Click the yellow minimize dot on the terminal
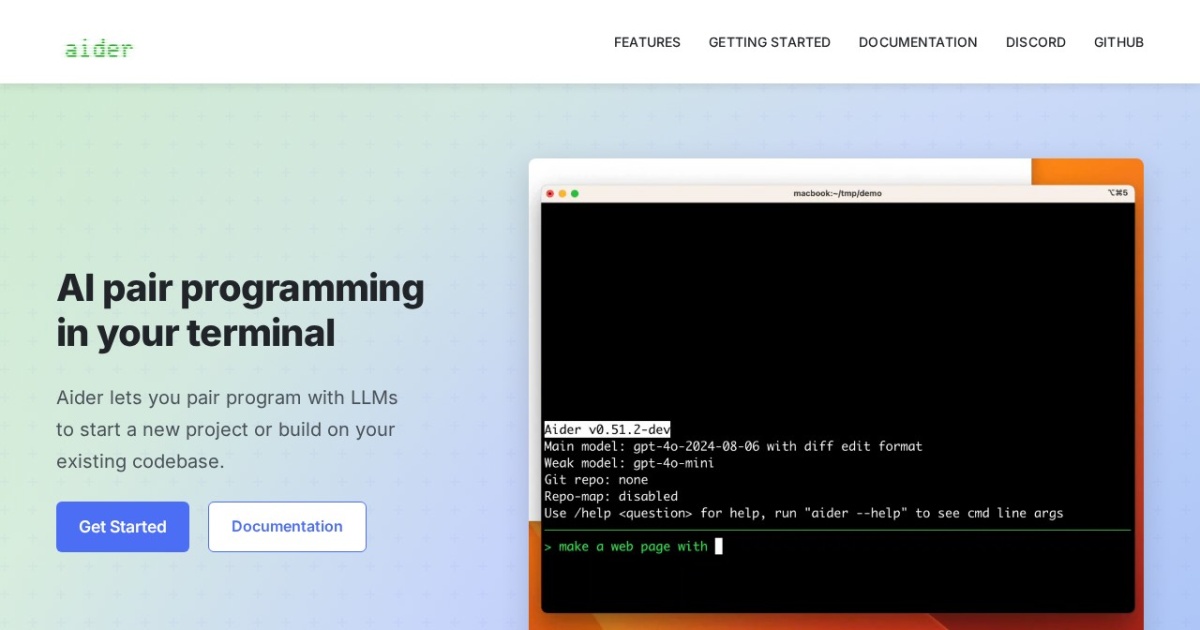The width and height of the screenshot is (1200, 630). [x=563, y=194]
